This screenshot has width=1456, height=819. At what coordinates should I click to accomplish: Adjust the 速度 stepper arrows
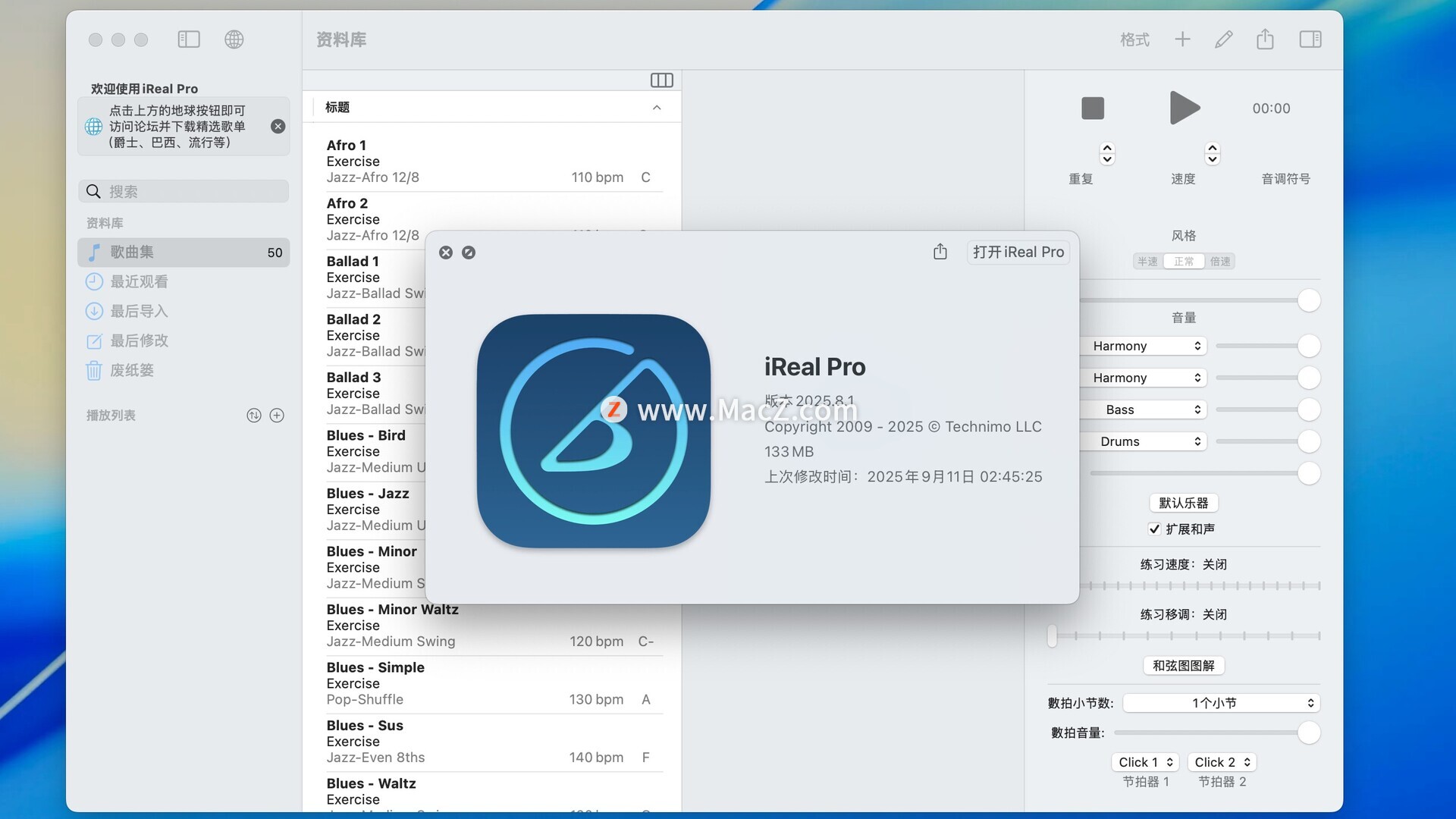tap(1213, 154)
